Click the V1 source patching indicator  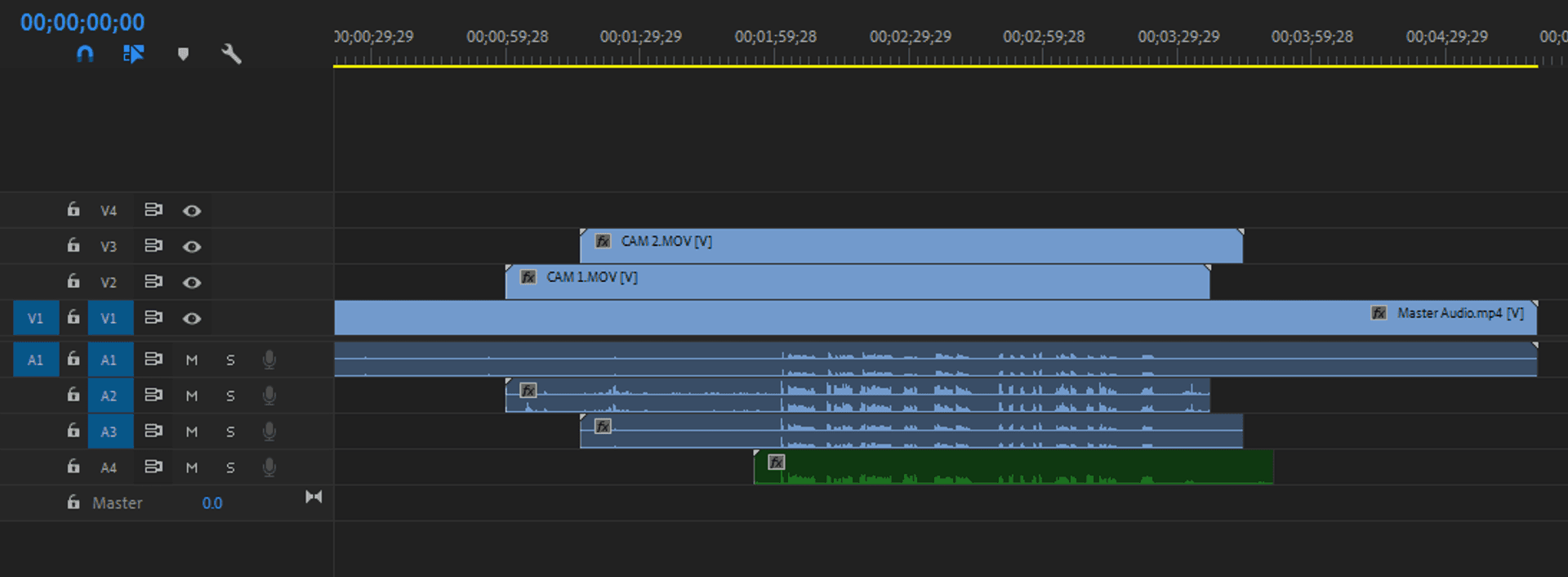36,318
